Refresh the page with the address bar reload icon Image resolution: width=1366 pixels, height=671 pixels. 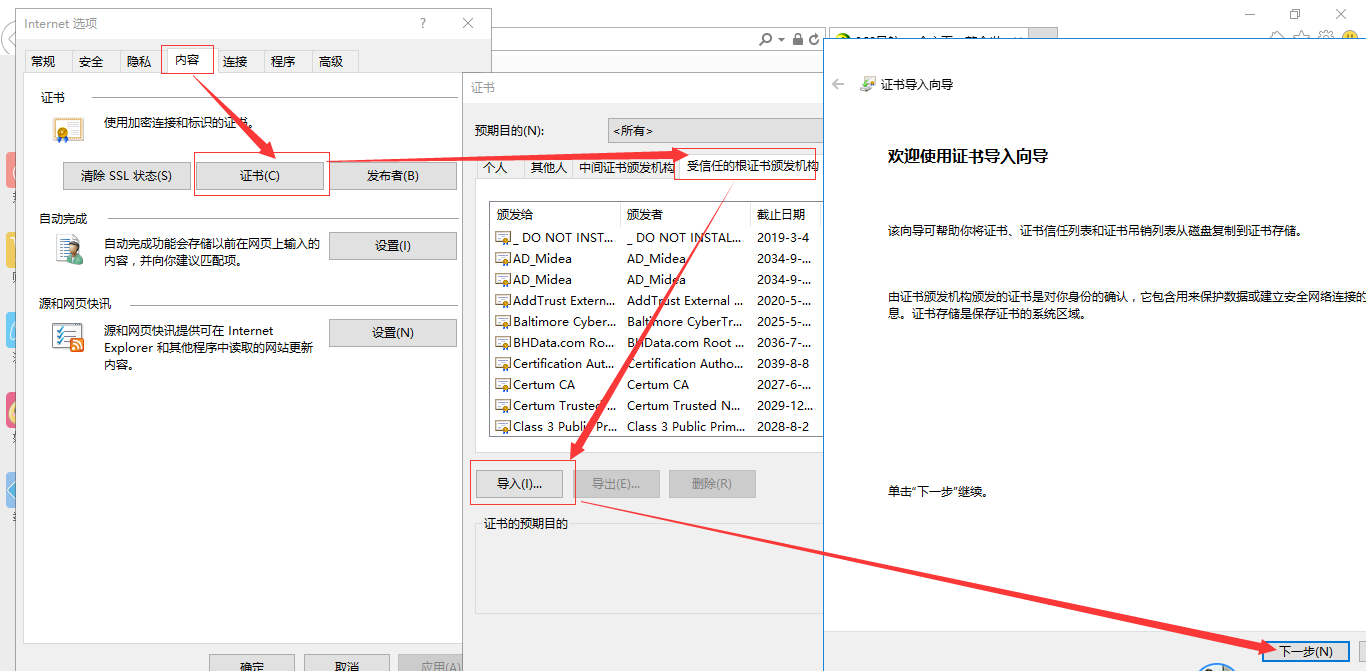(x=813, y=39)
